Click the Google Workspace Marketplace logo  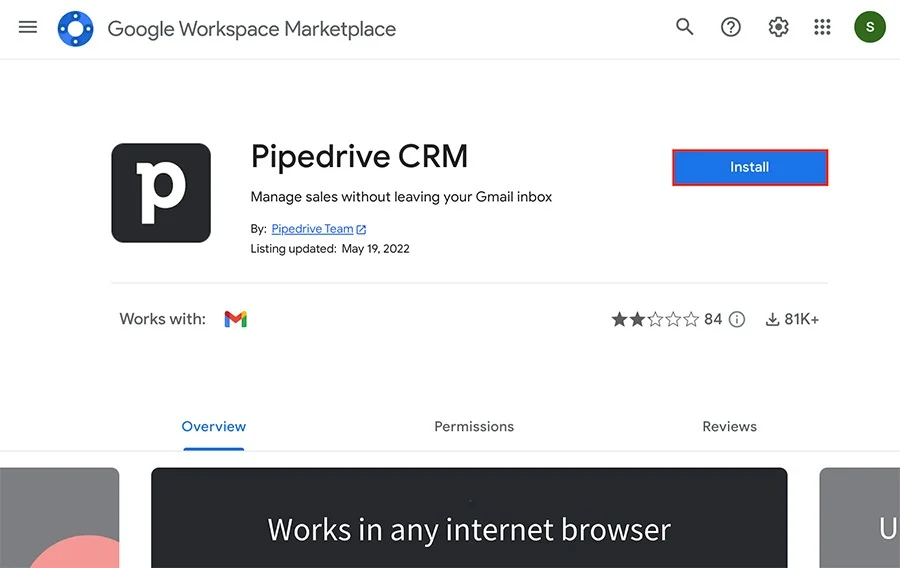[x=76, y=28]
